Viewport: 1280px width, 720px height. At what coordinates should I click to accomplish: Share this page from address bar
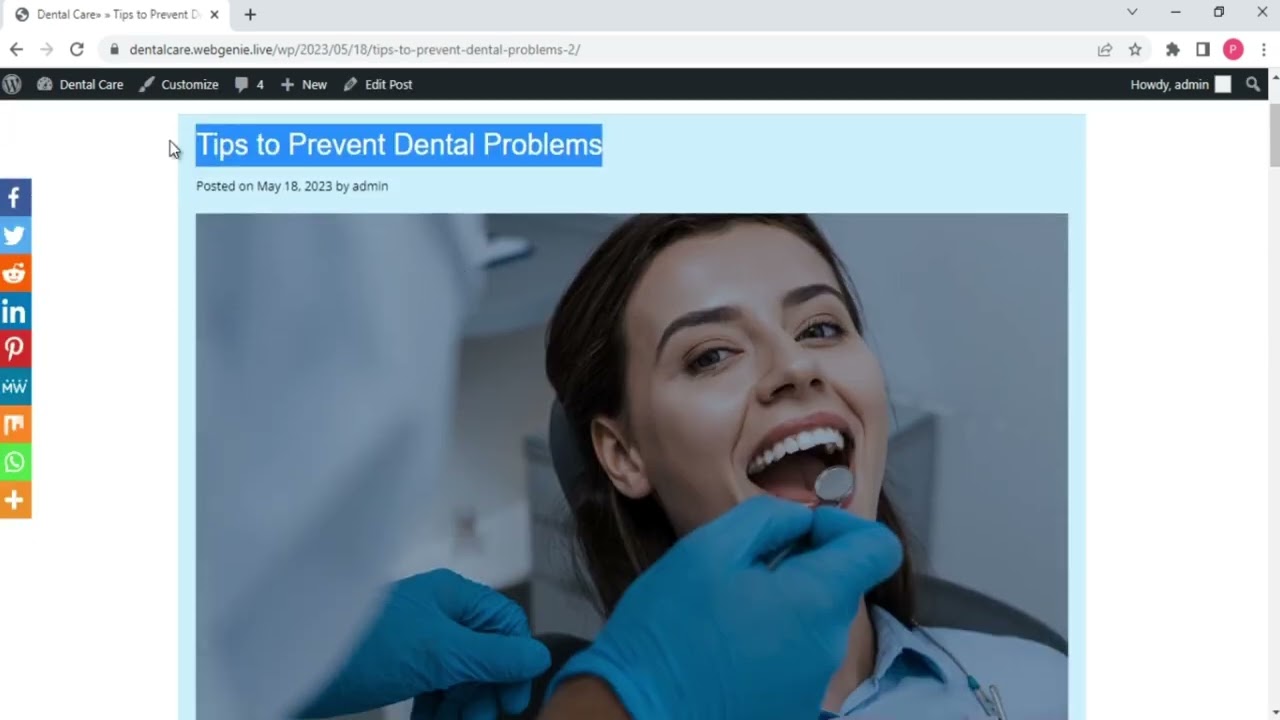(1104, 49)
